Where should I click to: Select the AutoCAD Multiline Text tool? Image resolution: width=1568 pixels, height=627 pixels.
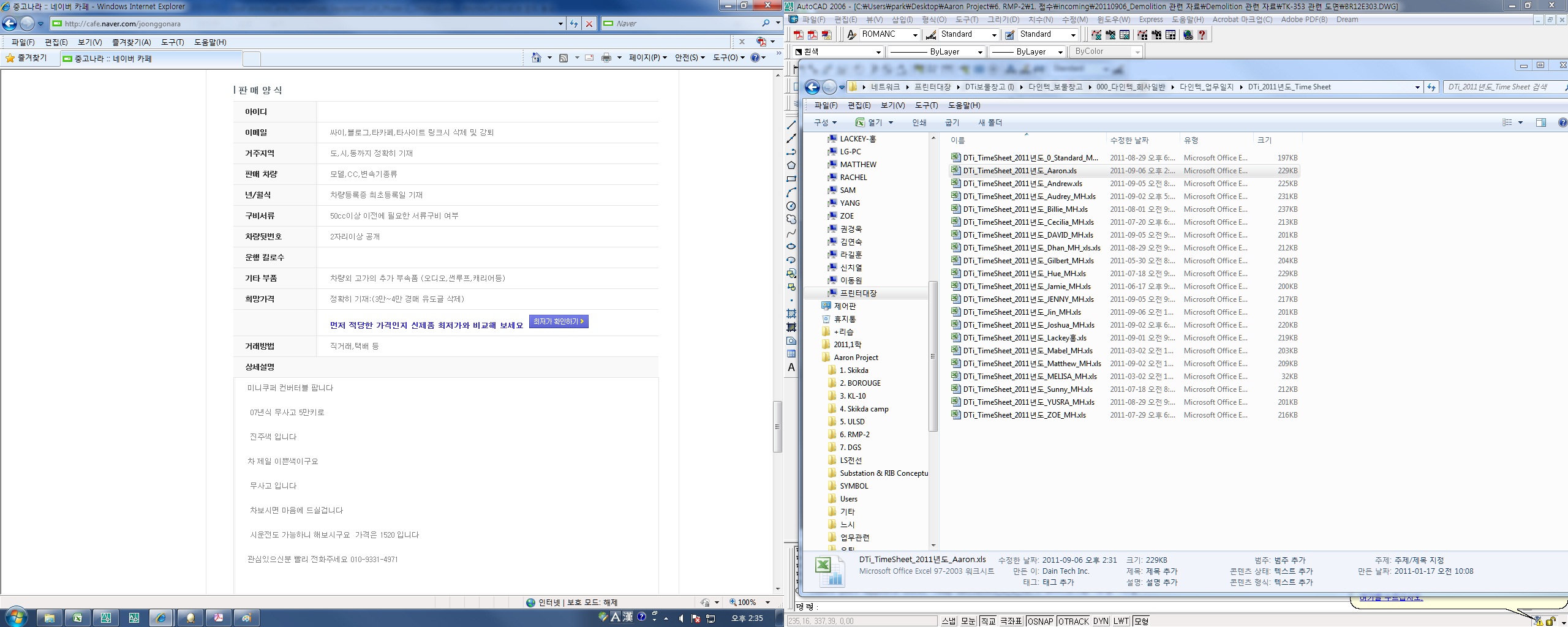click(791, 367)
